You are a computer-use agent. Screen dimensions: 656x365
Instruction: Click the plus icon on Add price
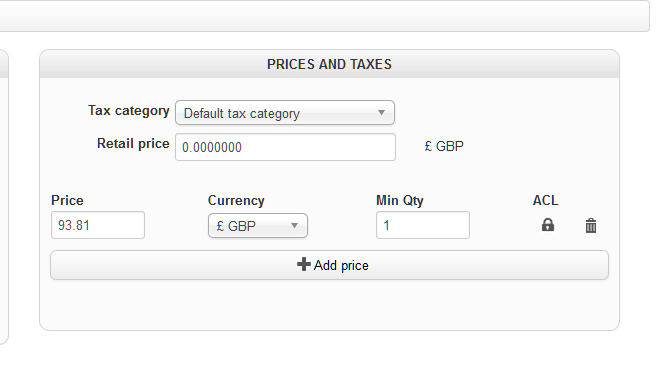[304, 265]
